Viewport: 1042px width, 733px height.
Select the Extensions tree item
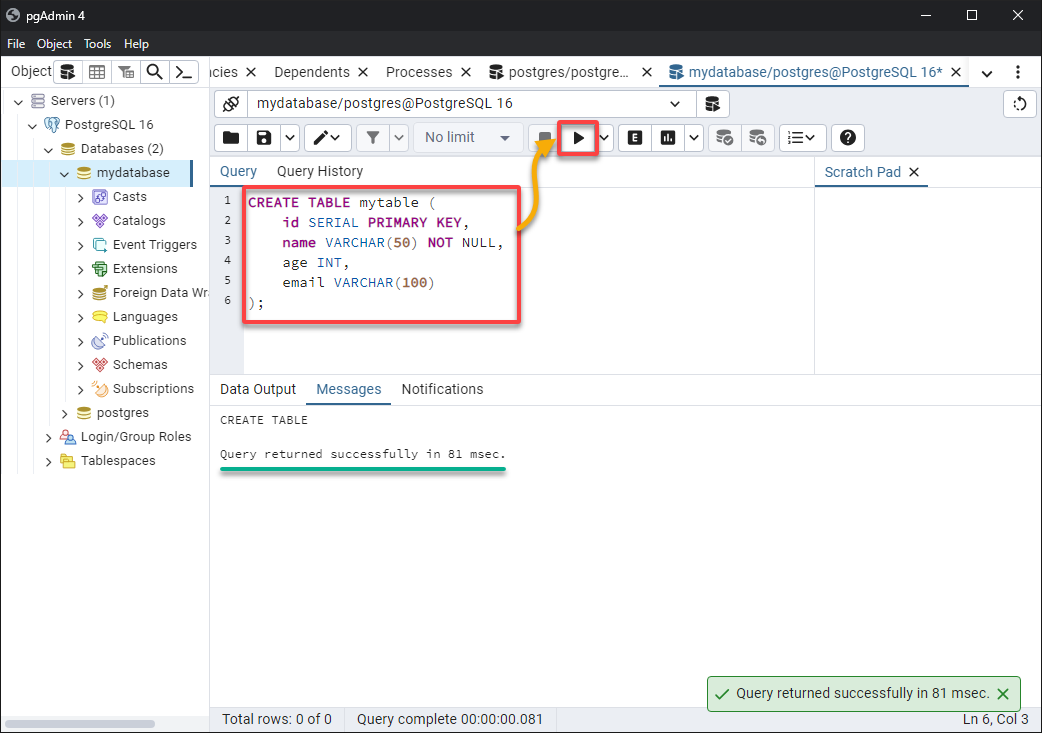(145, 268)
